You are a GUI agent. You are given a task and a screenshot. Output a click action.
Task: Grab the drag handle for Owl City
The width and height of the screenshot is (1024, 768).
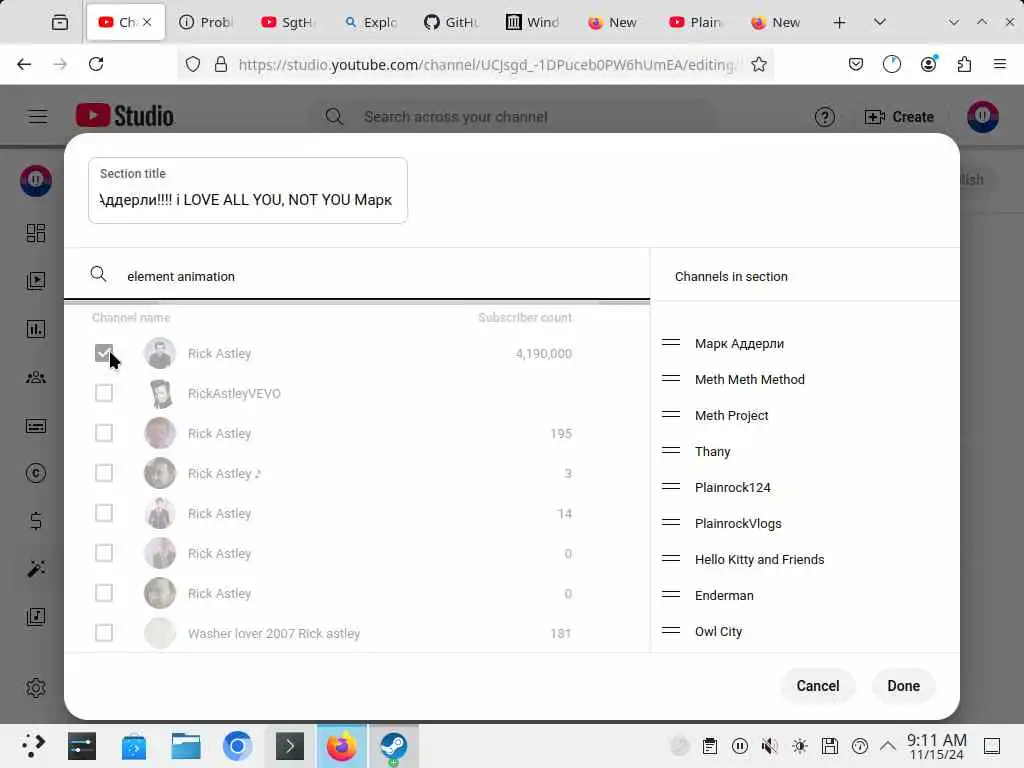click(x=671, y=630)
